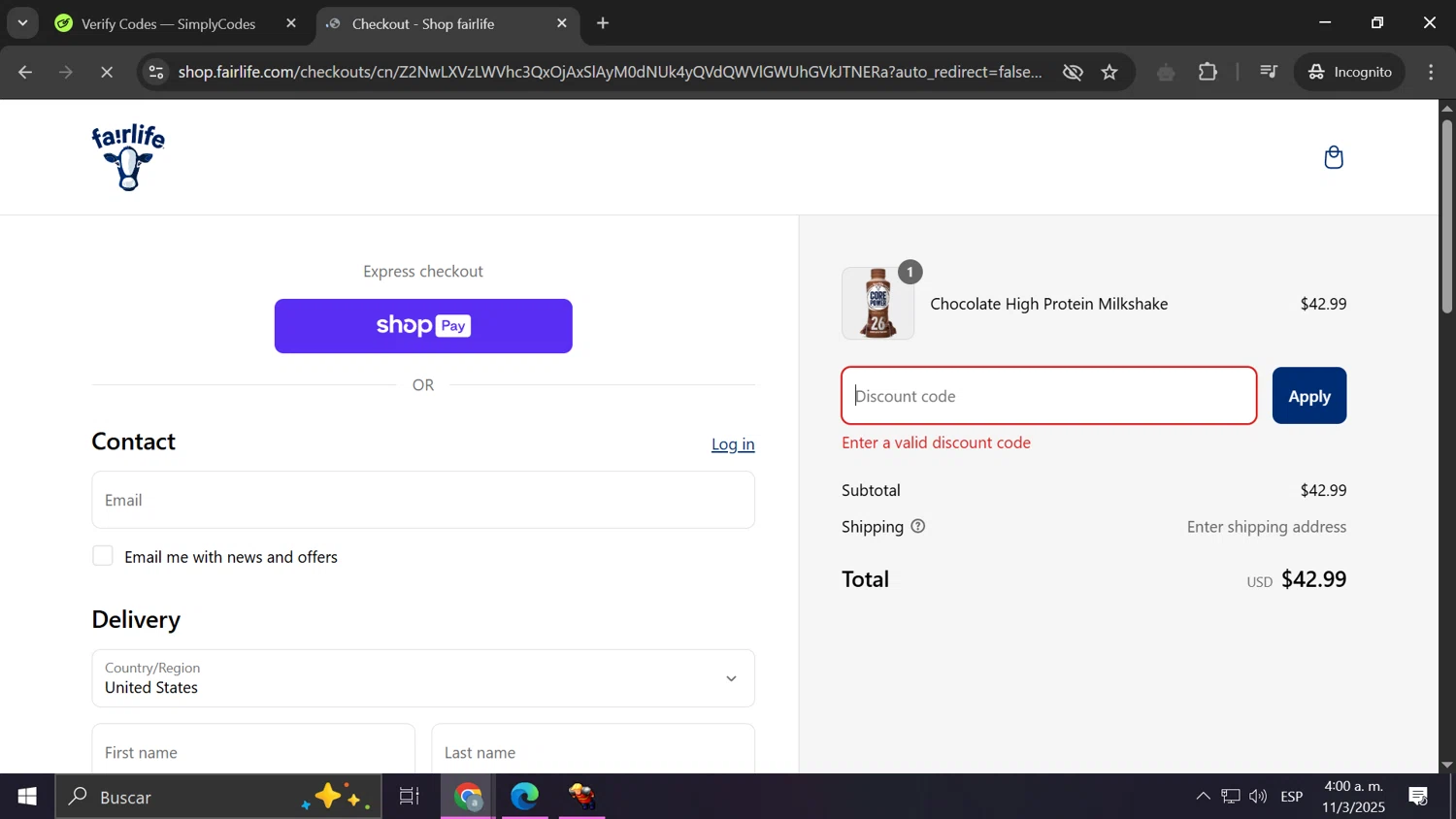Click the Chocolate High Protein Milkshake name
Viewport: 1456px width, 819px height.
click(x=1049, y=304)
